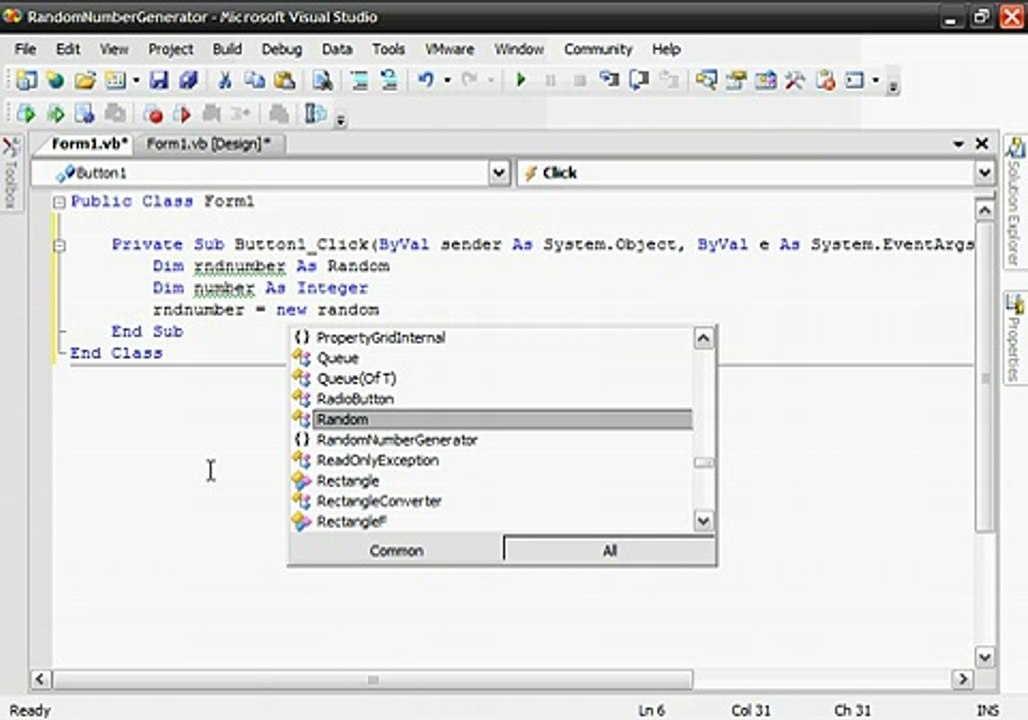The width and height of the screenshot is (1028, 720).
Task: Click the Open File folder icon
Action: click(85, 81)
